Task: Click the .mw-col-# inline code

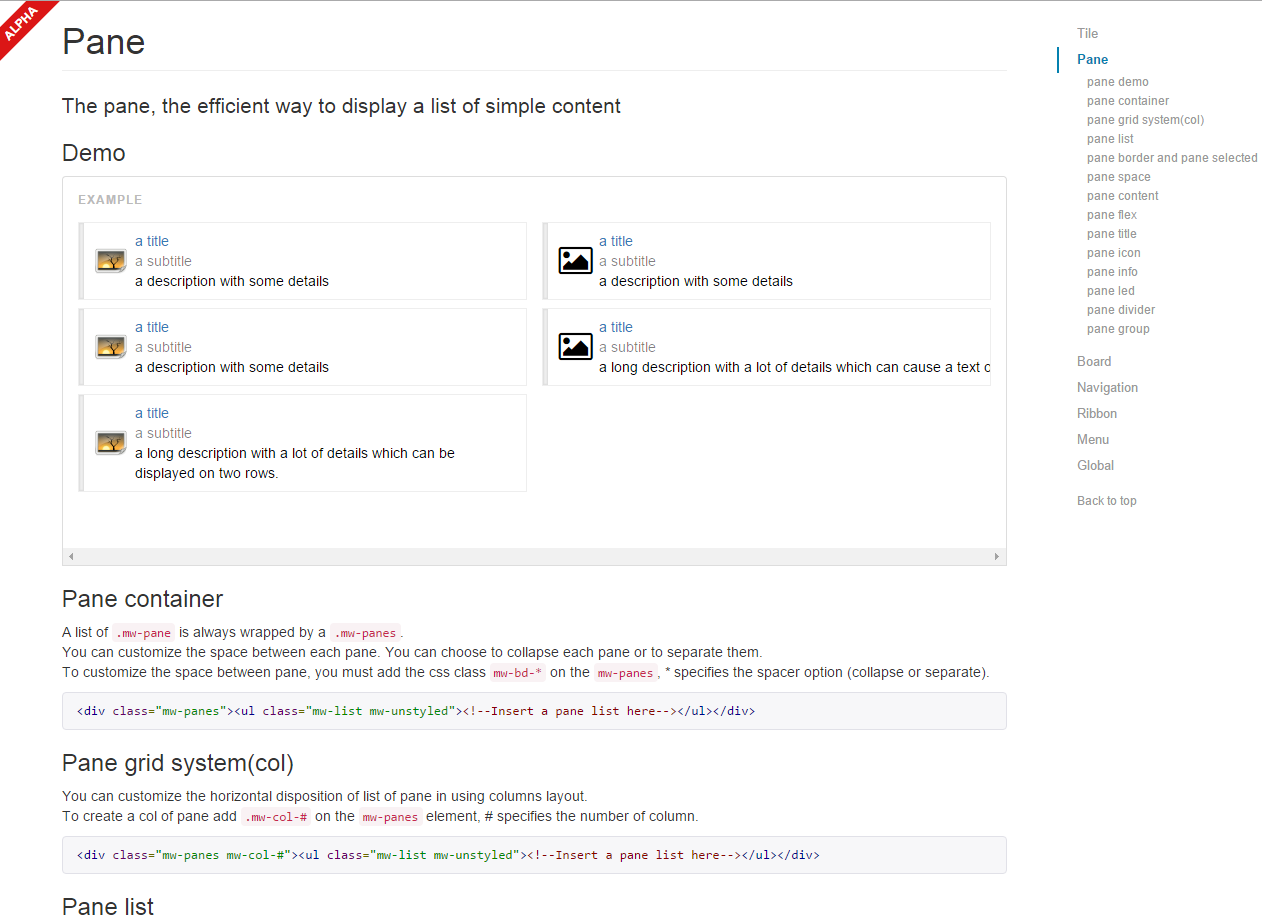Action: point(276,817)
